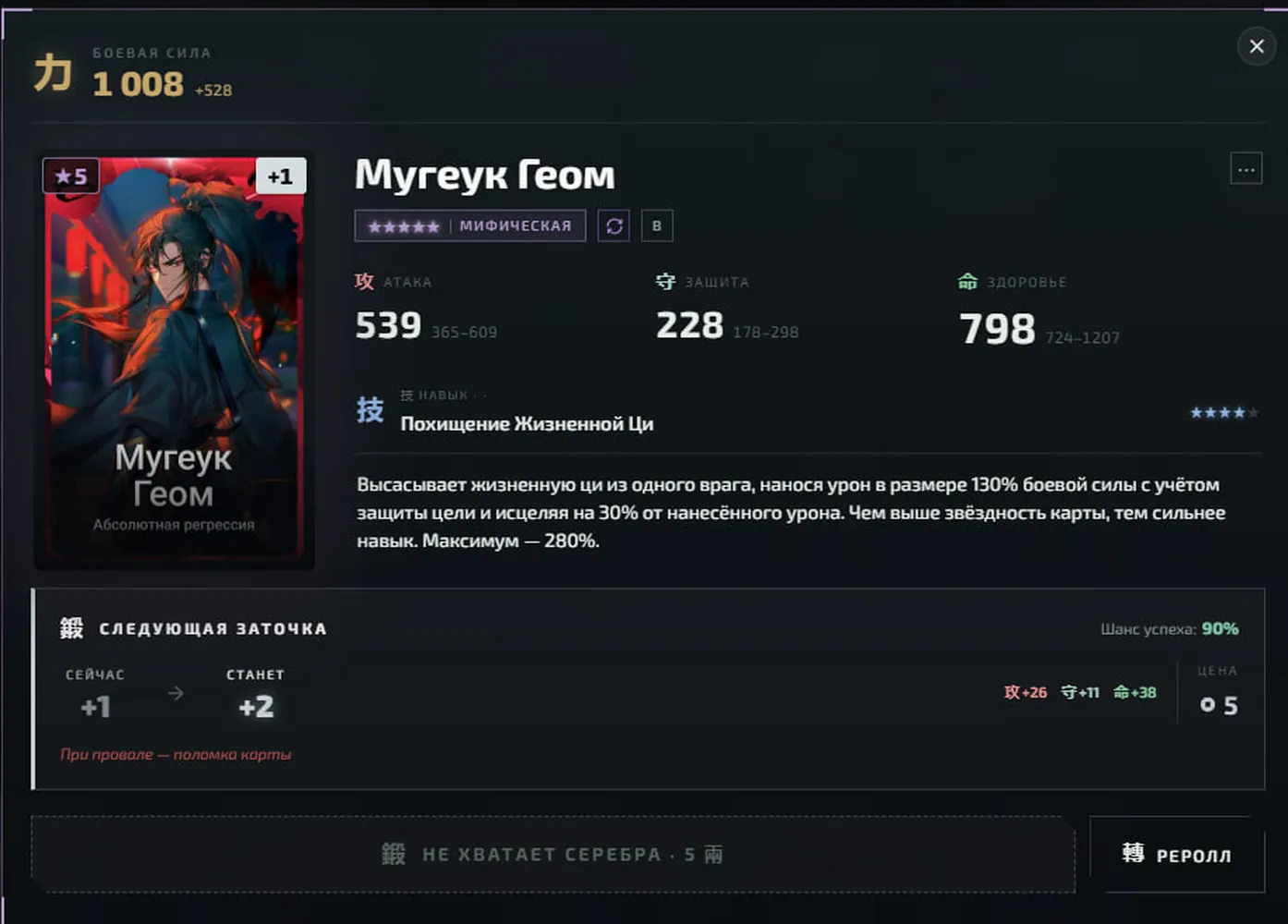The width and height of the screenshot is (1288, 924).
Task: Close the card details dialog
Action: tap(1257, 46)
